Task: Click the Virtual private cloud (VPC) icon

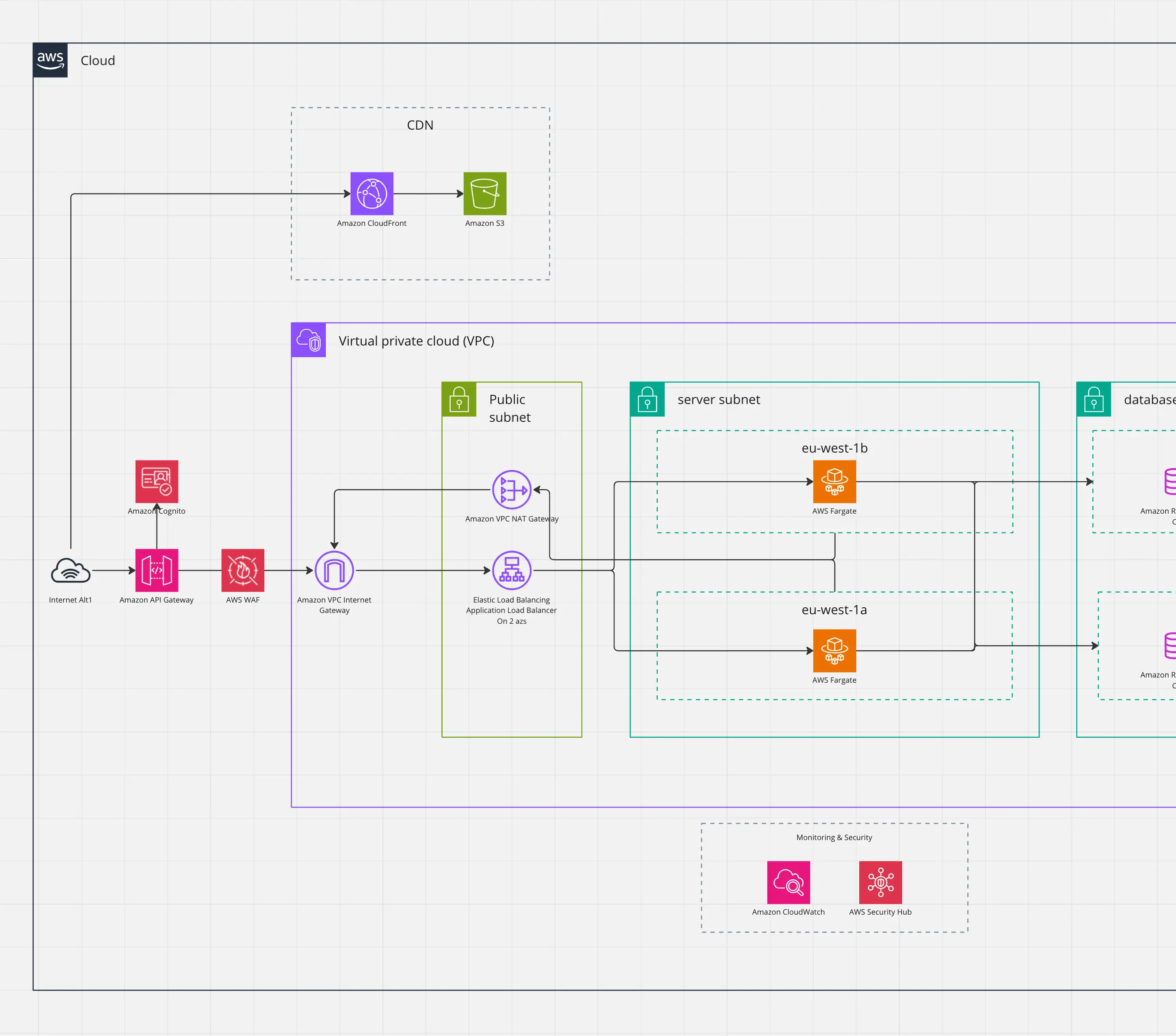Action: point(309,340)
